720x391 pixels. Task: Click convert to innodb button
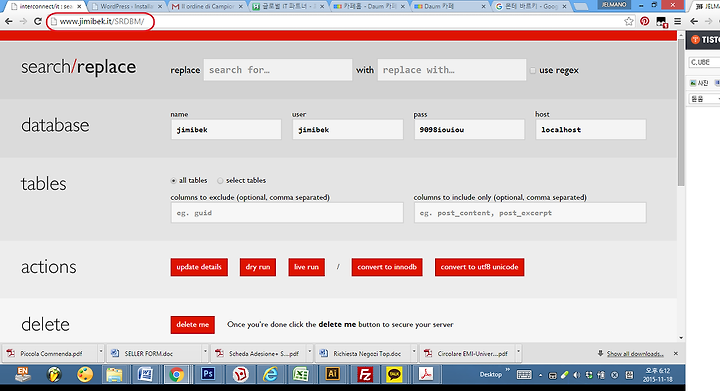tap(387, 267)
